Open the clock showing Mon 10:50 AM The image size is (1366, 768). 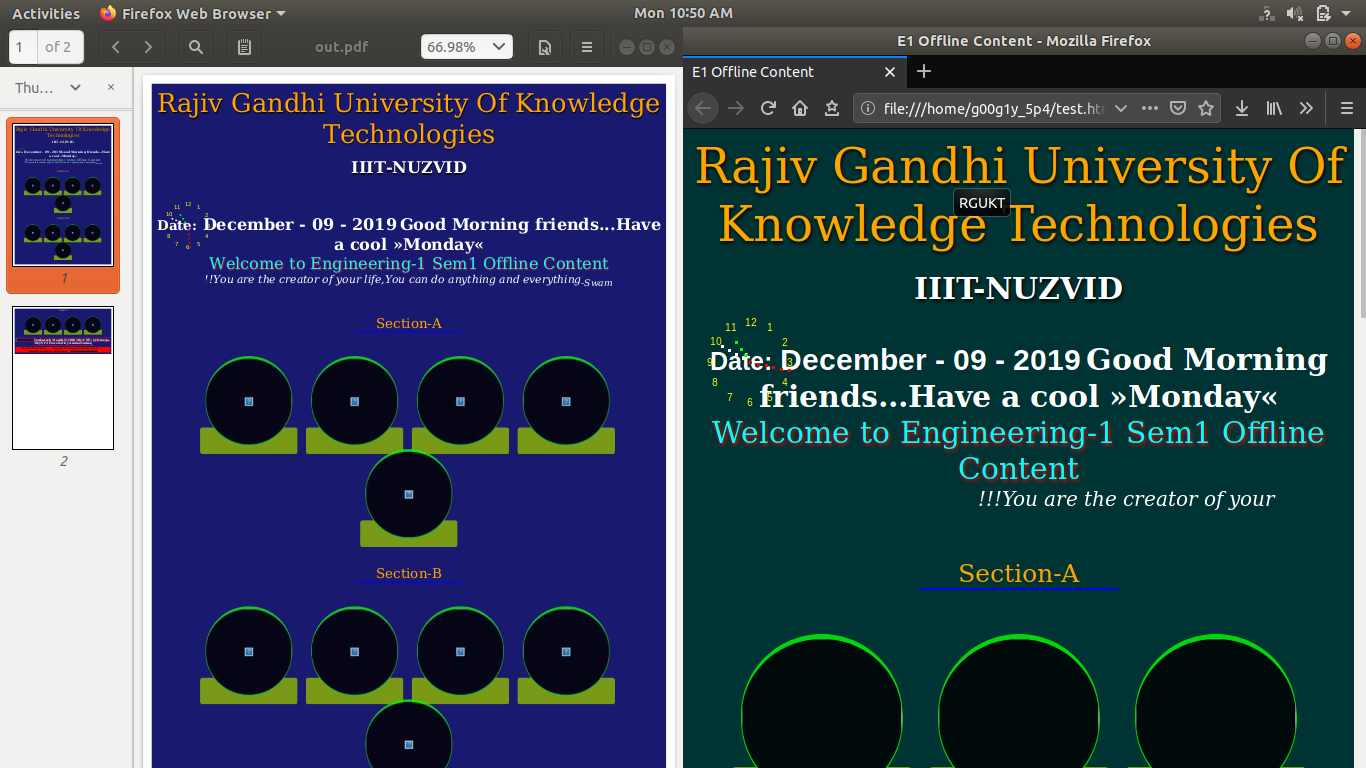[x=683, y=13]
